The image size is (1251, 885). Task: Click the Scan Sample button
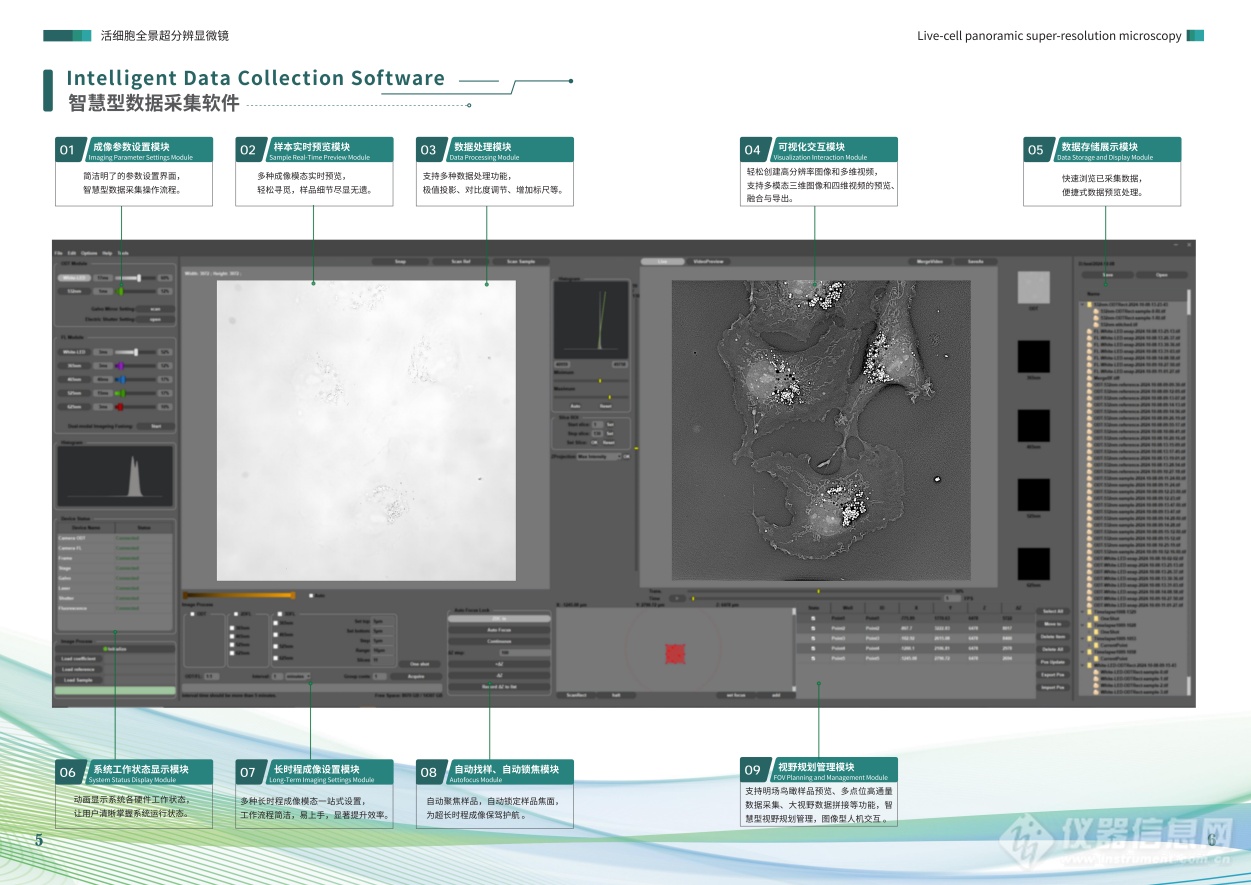(x=521, y=262)
